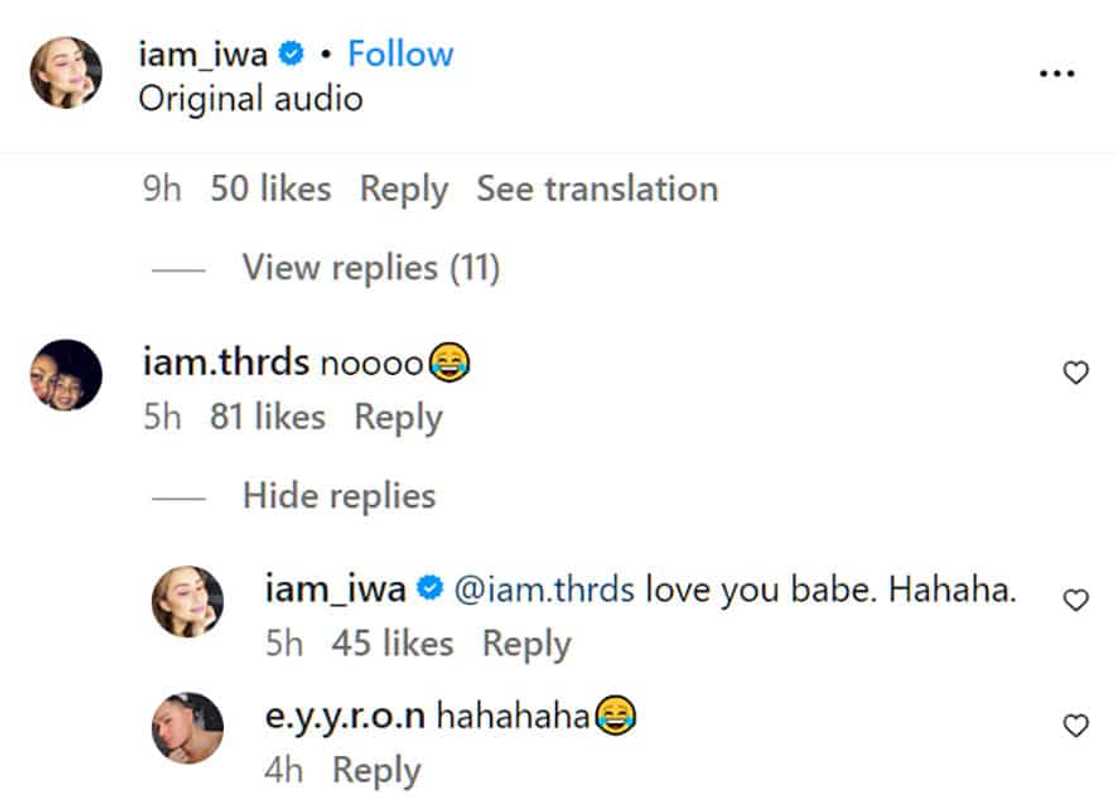
Task: Open the three-dot more options menu
Action: (x=1056, y=74)
